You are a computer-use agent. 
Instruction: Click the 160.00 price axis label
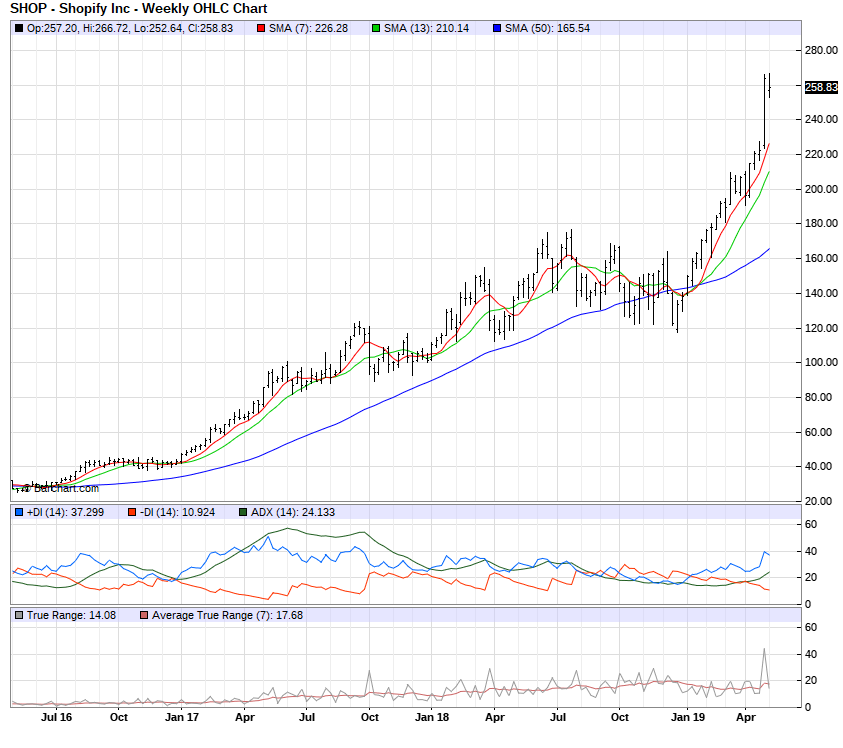821,259
